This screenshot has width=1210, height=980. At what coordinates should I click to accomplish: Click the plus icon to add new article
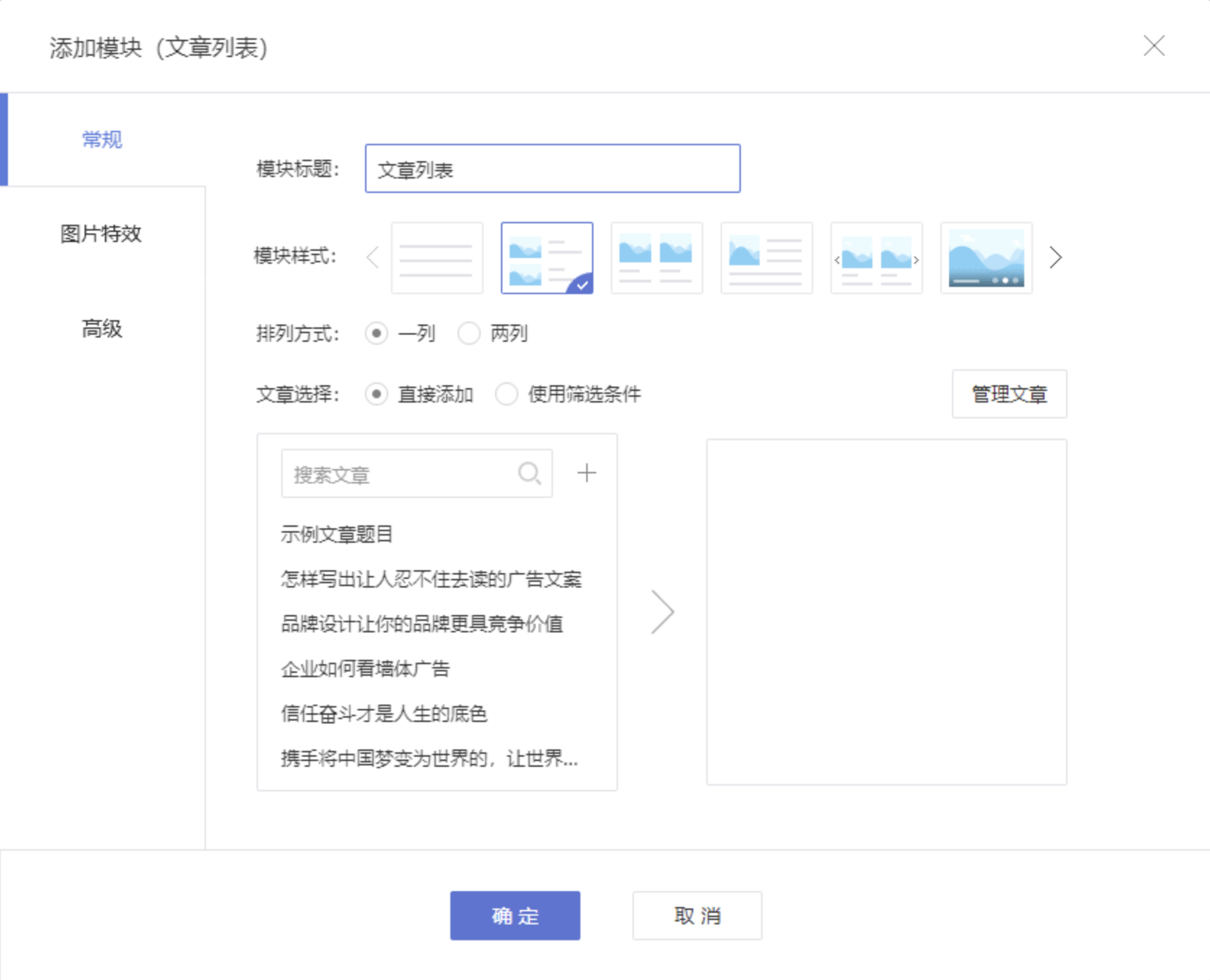point(586,473)
